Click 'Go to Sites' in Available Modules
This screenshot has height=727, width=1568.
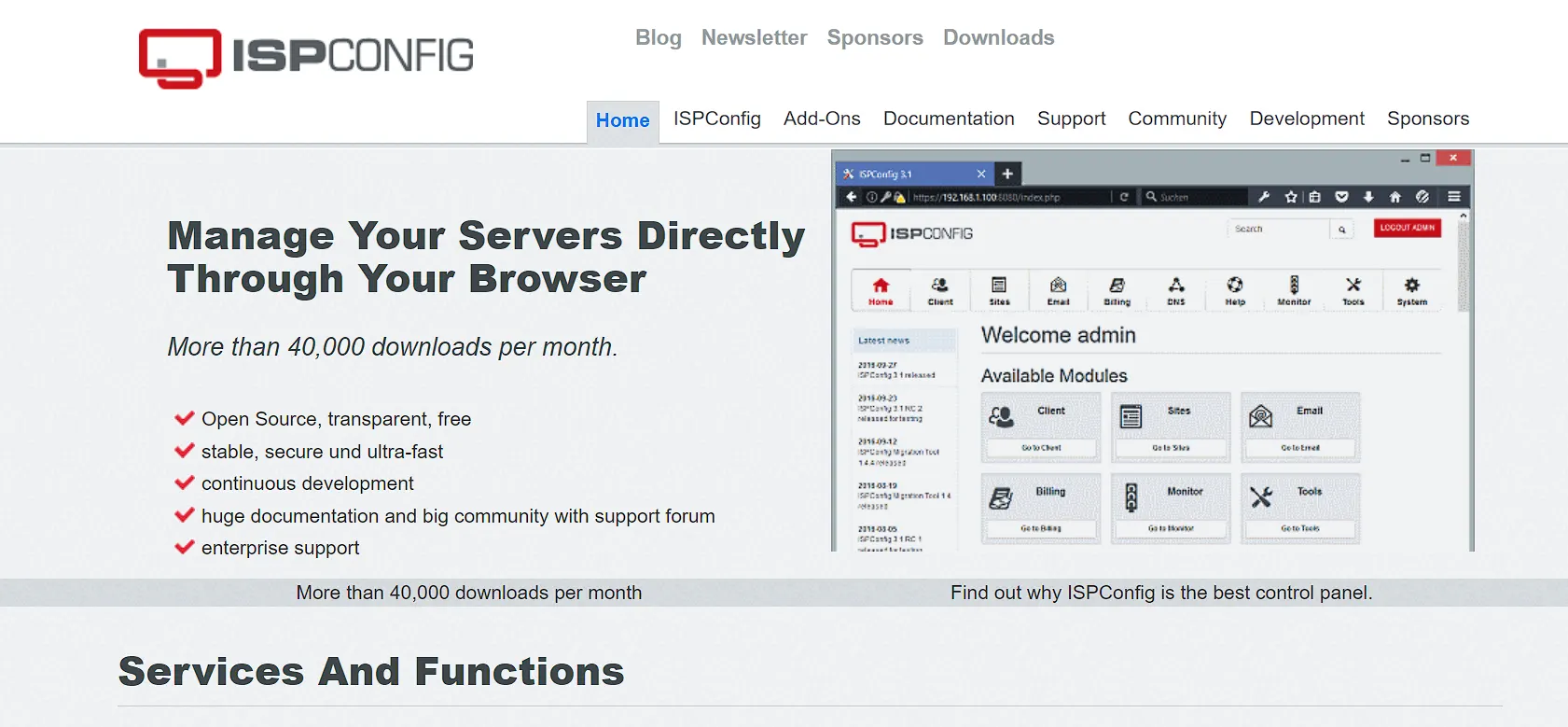(1171, 448)
